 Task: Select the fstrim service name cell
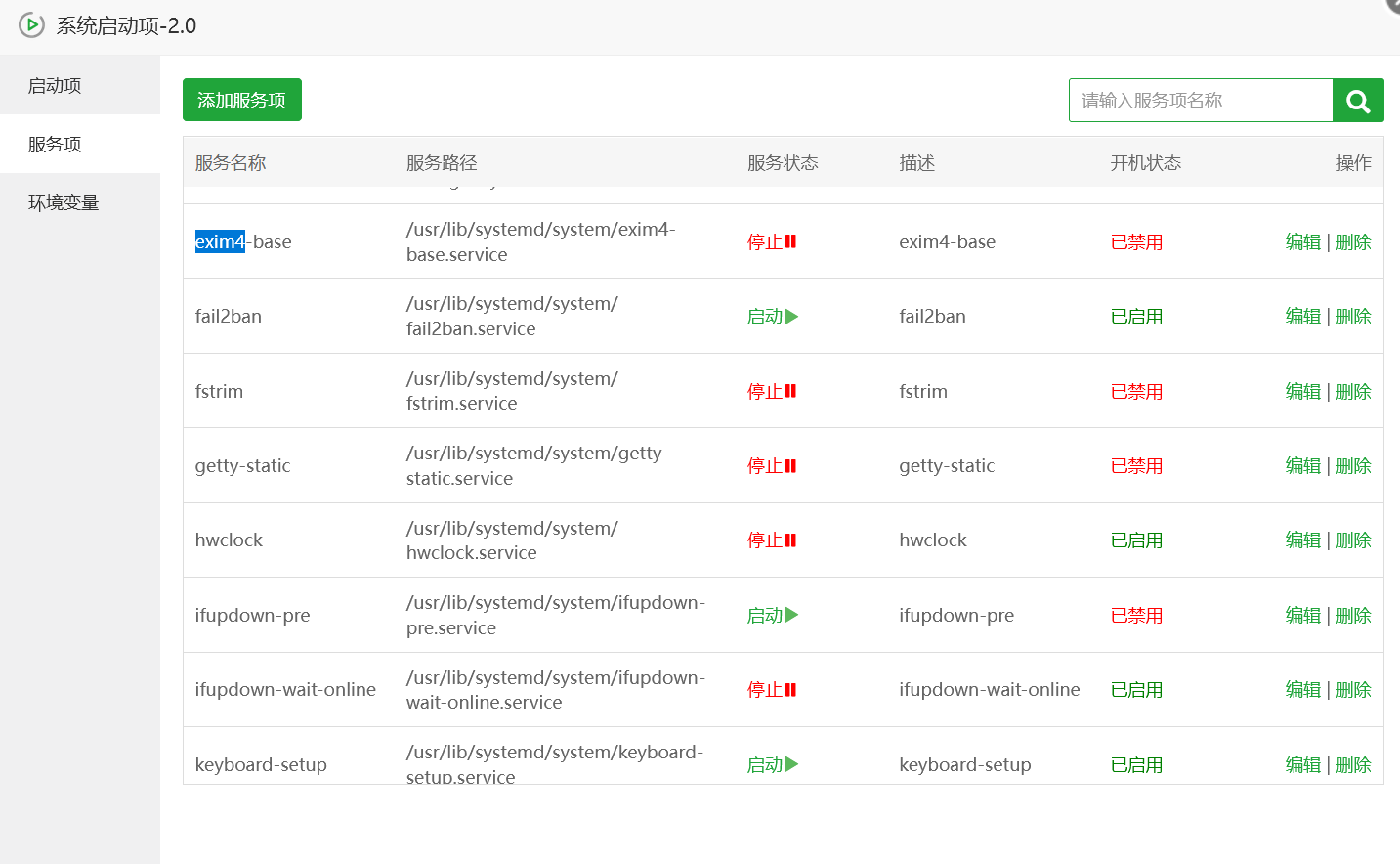click(x=219, y=391)
